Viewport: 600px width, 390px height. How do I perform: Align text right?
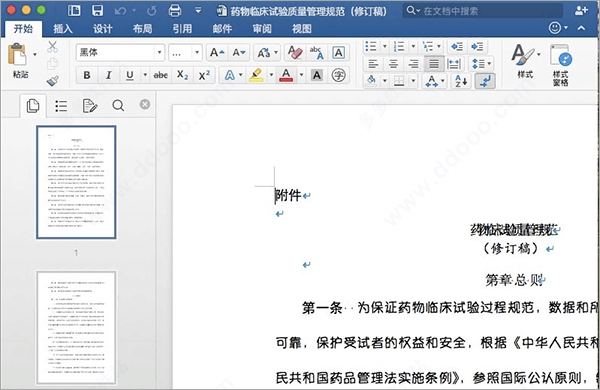(413, 64)
